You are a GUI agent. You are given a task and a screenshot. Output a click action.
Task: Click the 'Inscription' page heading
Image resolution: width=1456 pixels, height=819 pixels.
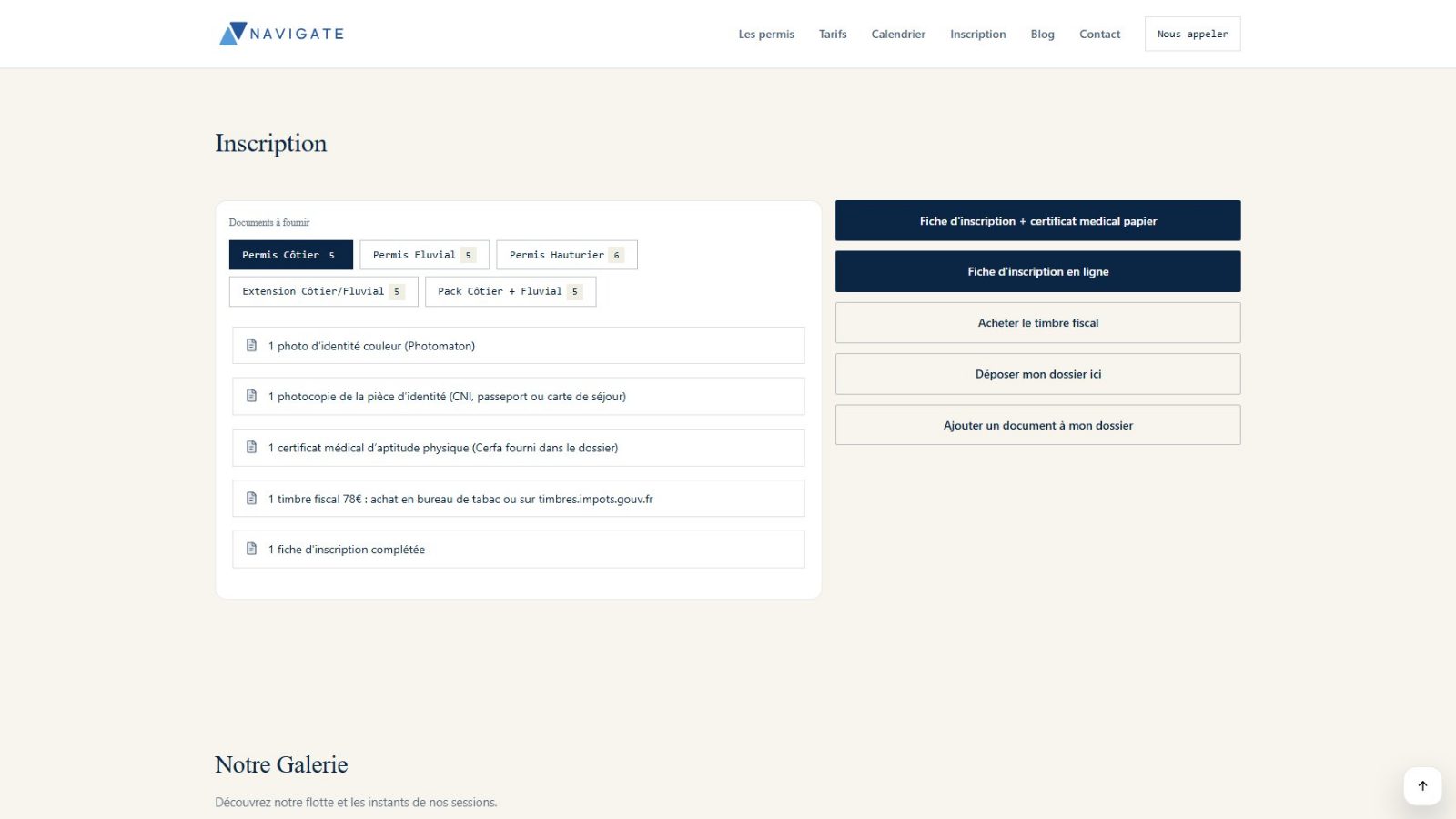(270, 144)
